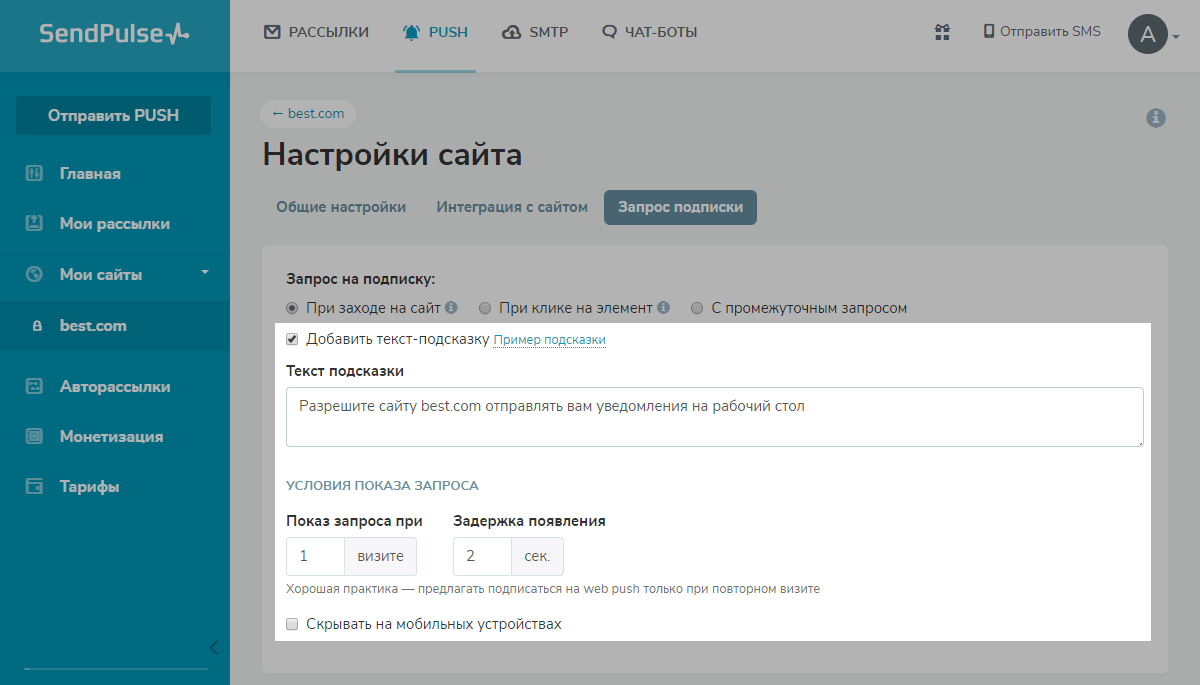Click info icon beside 'При заходе на сайт'
Screen dimensions: 1200x685
451,308
